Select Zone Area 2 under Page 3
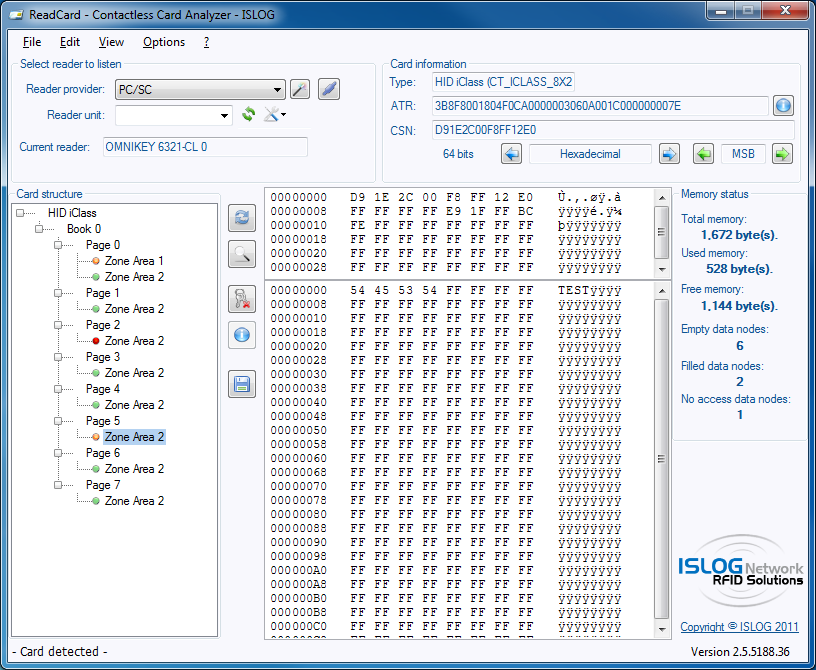 tap(134, 373)
